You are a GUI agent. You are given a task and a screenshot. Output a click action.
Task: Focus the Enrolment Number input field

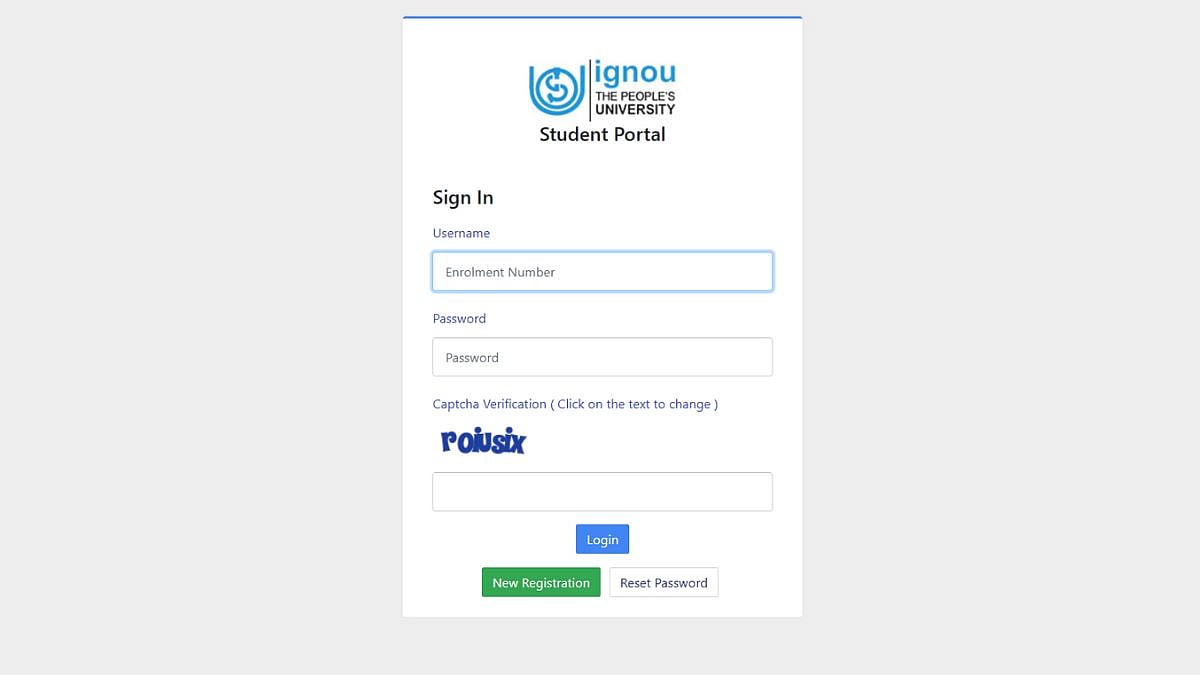tap(602, 272)
